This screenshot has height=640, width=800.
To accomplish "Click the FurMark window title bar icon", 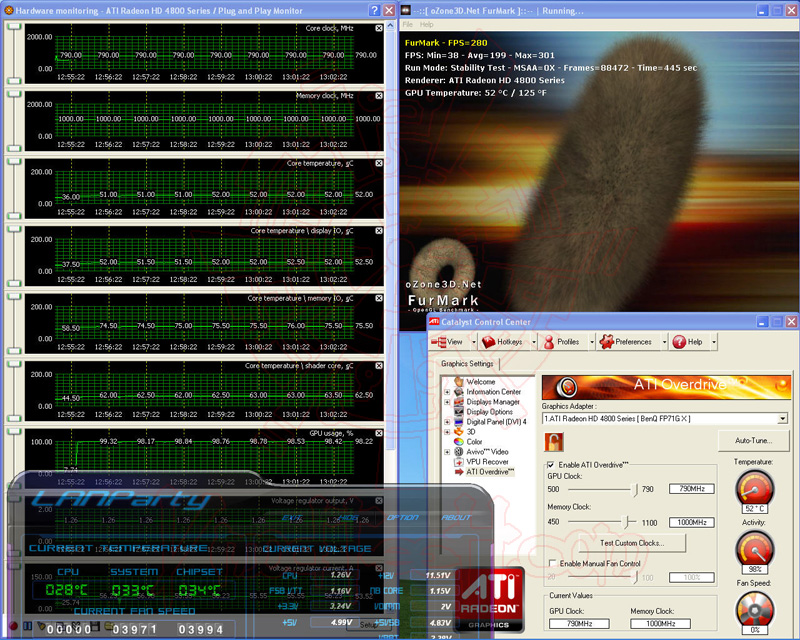I will pyautogui.click(x=406, y=10).
